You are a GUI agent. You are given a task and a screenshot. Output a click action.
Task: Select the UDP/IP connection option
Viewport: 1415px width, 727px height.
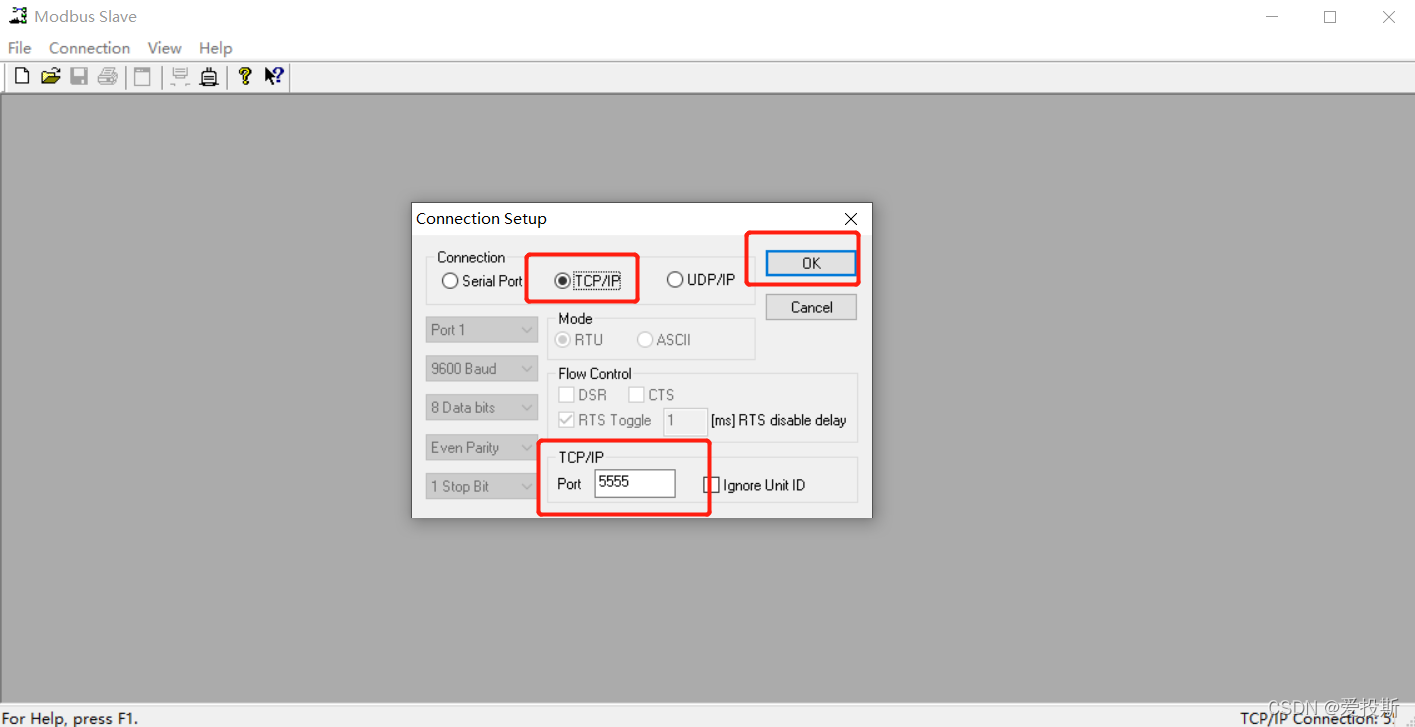click(x=701, y=280)
